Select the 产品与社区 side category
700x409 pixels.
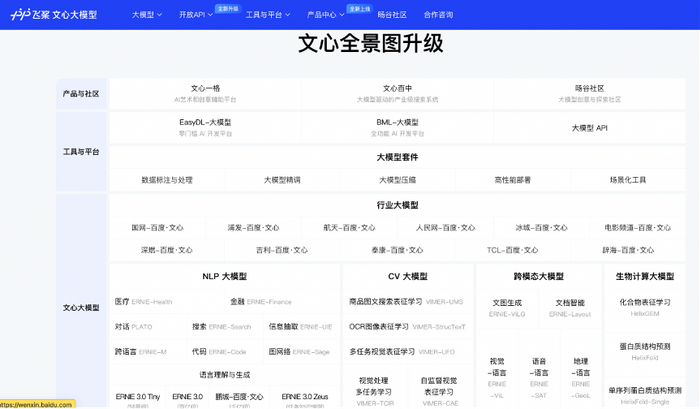[81, 94]
